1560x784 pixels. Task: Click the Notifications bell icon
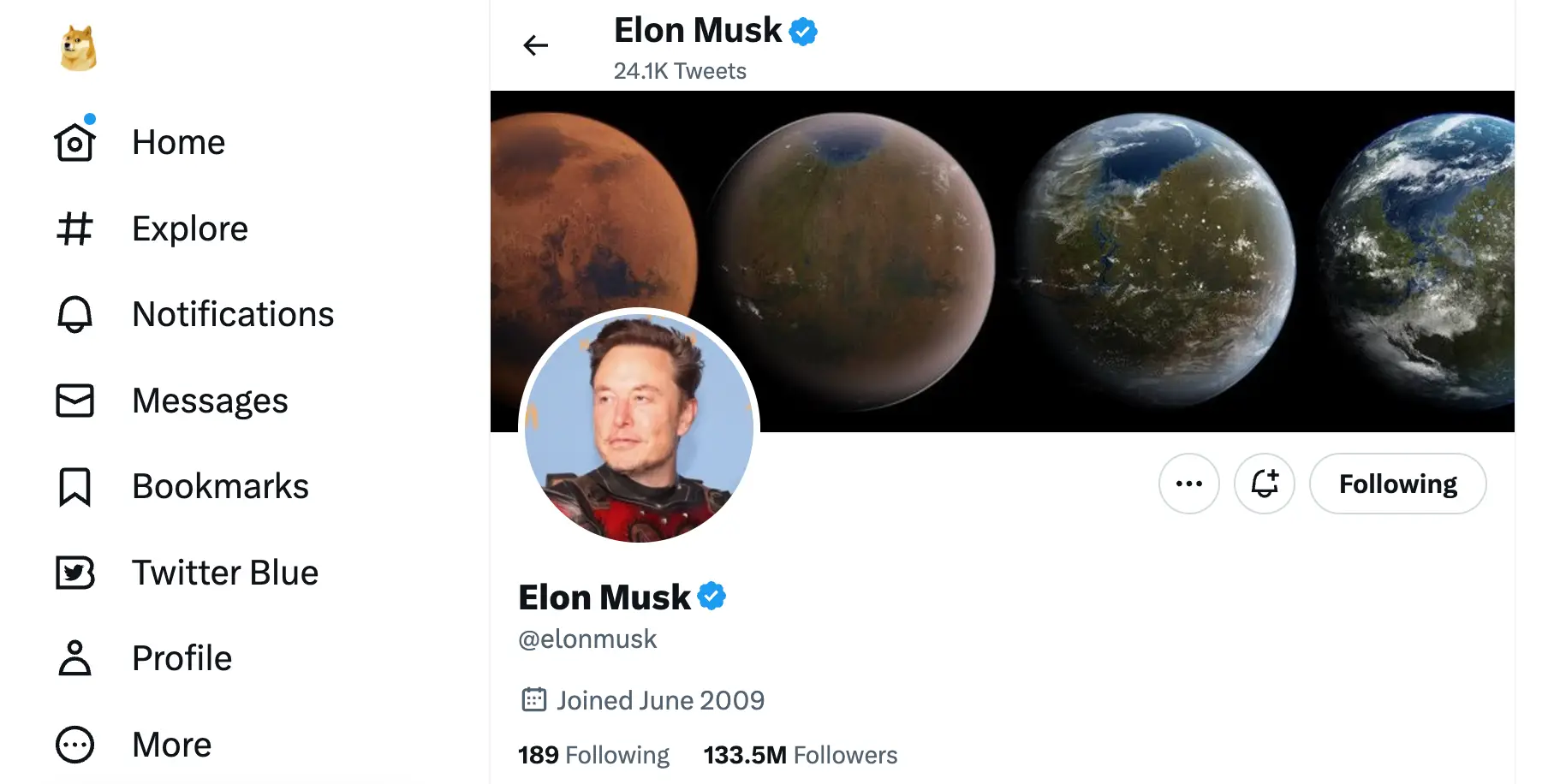coord(74,314)
